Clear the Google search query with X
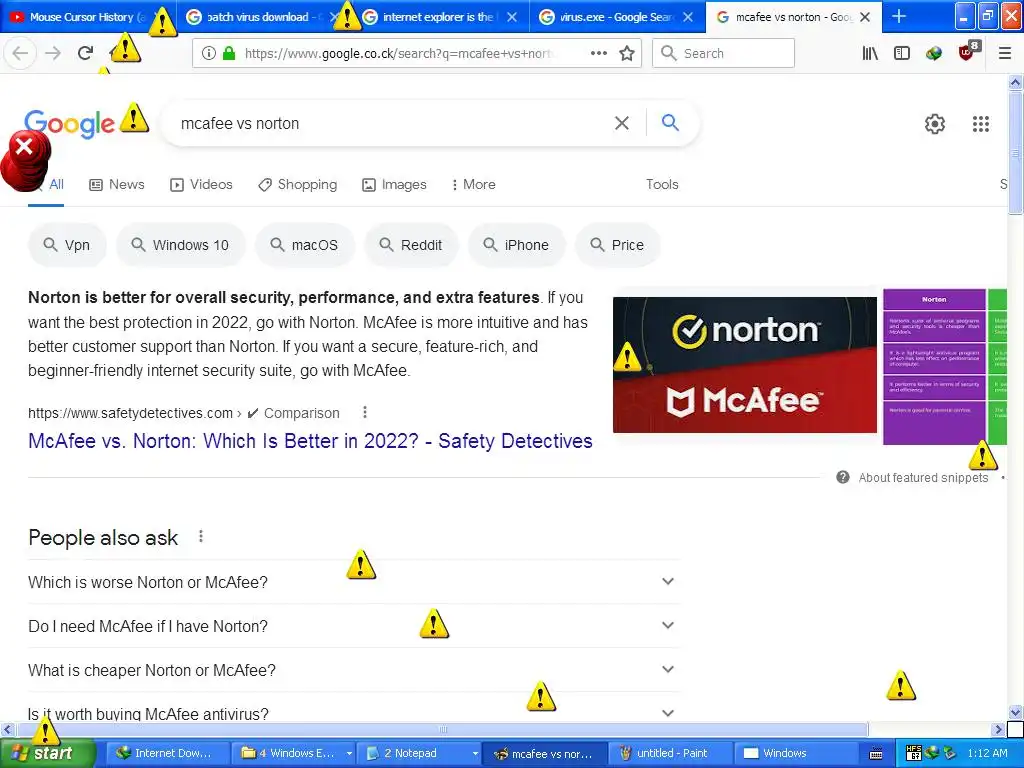This screenshot has height=768, width=1024. coord(622,123)
